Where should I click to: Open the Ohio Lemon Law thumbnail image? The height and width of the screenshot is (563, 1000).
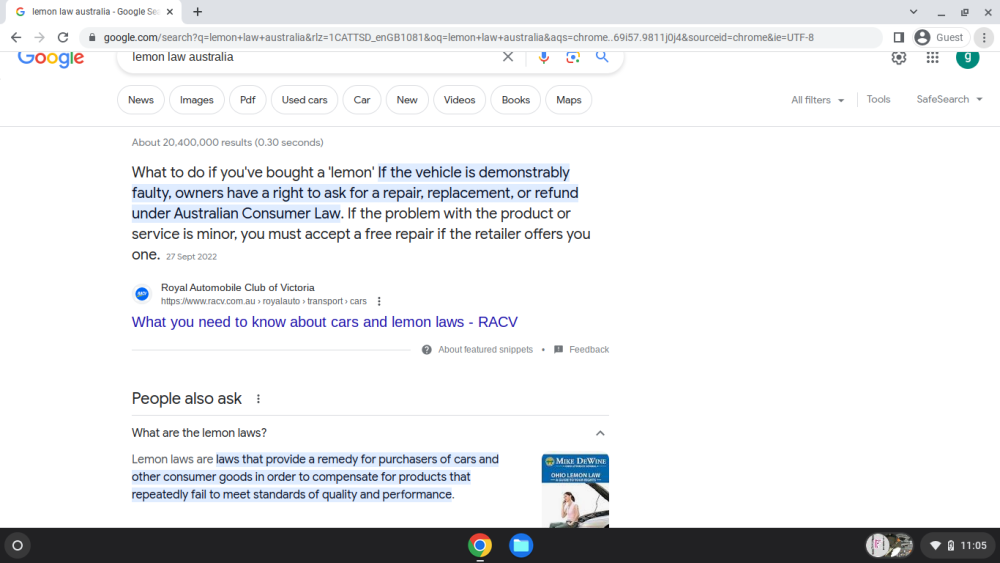pyautogui.click(x=575, y=490)
